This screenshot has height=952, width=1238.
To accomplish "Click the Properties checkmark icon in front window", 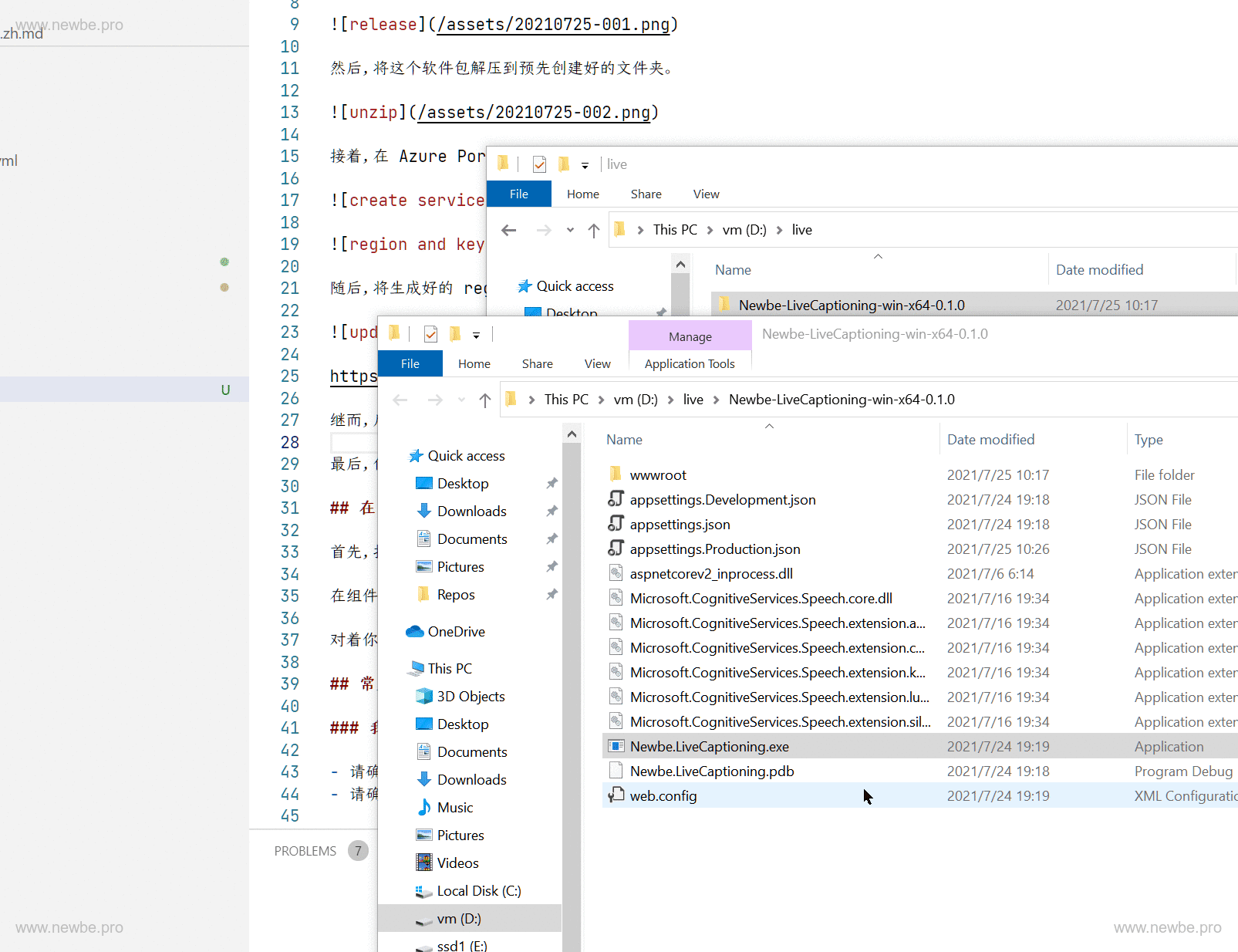I will point(430,334).
